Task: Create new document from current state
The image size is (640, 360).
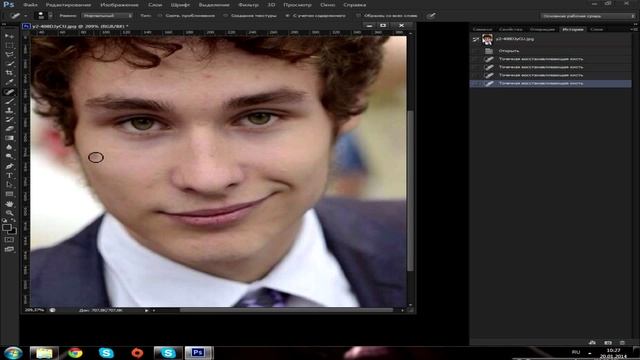Action: pos(592,342)
